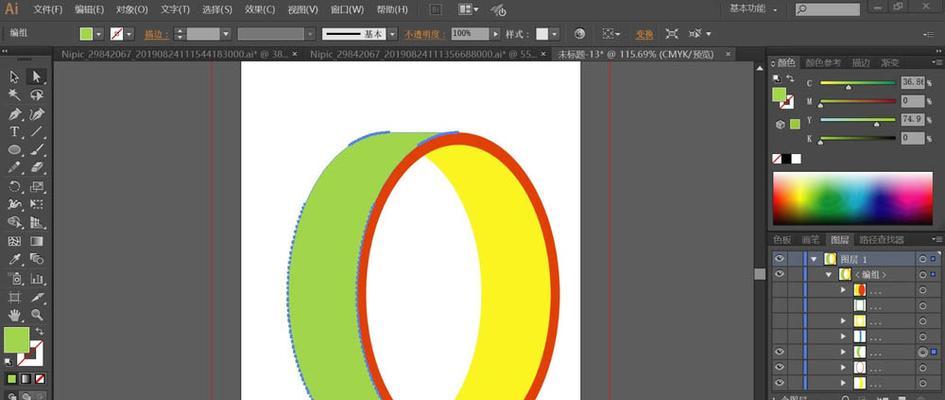Screen dimensions: 945x400
Task: Select the Magic Wand tool
Action: click(x=14, y=95)
